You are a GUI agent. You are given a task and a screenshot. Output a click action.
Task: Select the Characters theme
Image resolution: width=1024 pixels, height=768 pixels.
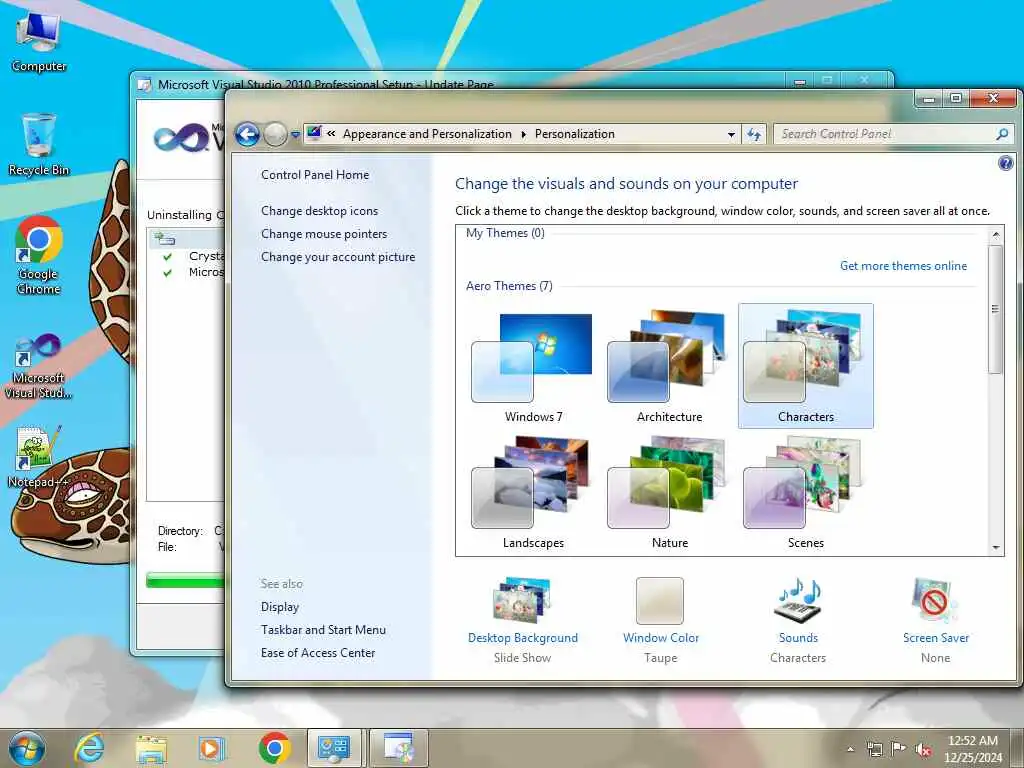(x=805, y=366)
